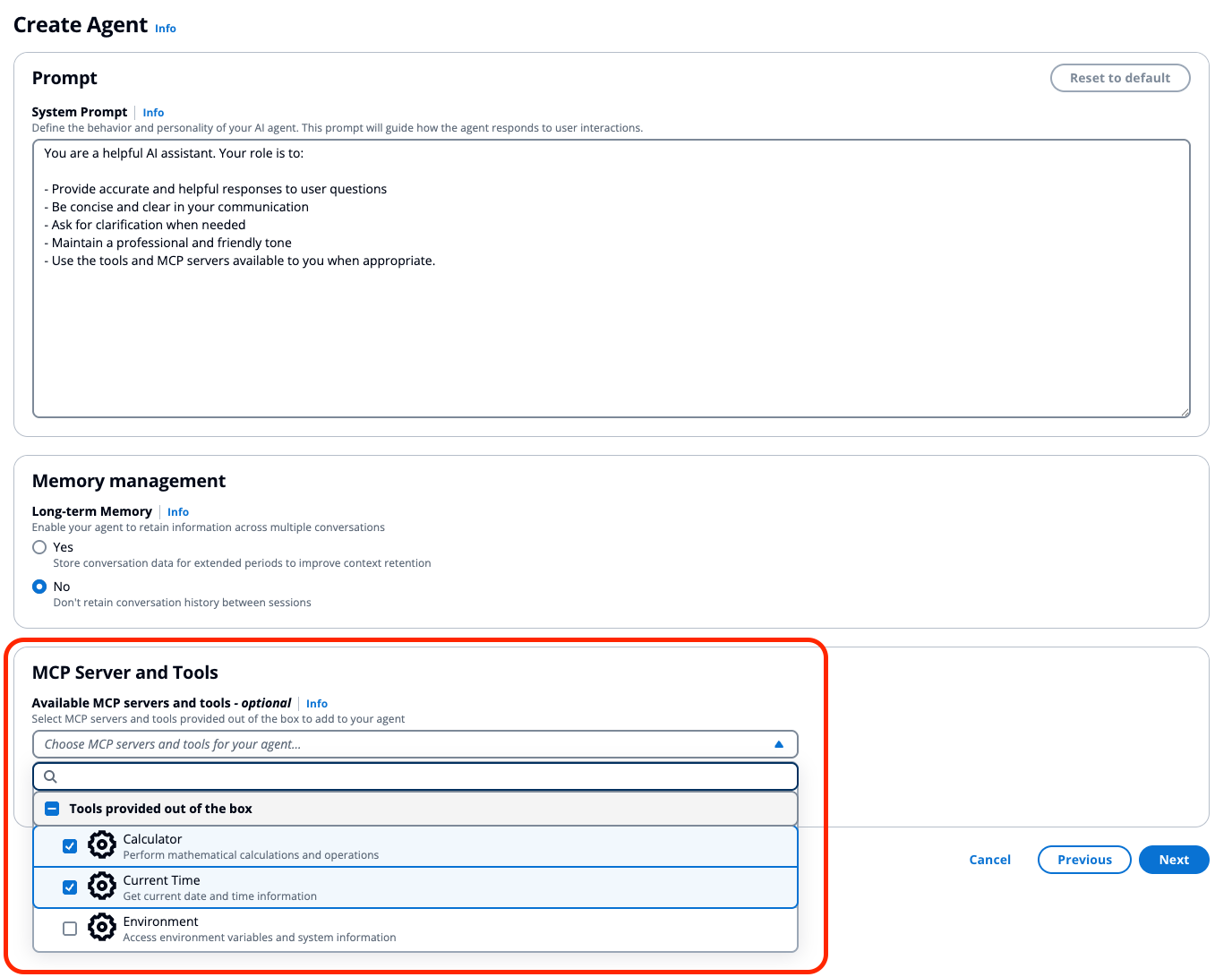Click the Current Time gear icon
This screenshot has width=1232, height=977.
(102, 886)
